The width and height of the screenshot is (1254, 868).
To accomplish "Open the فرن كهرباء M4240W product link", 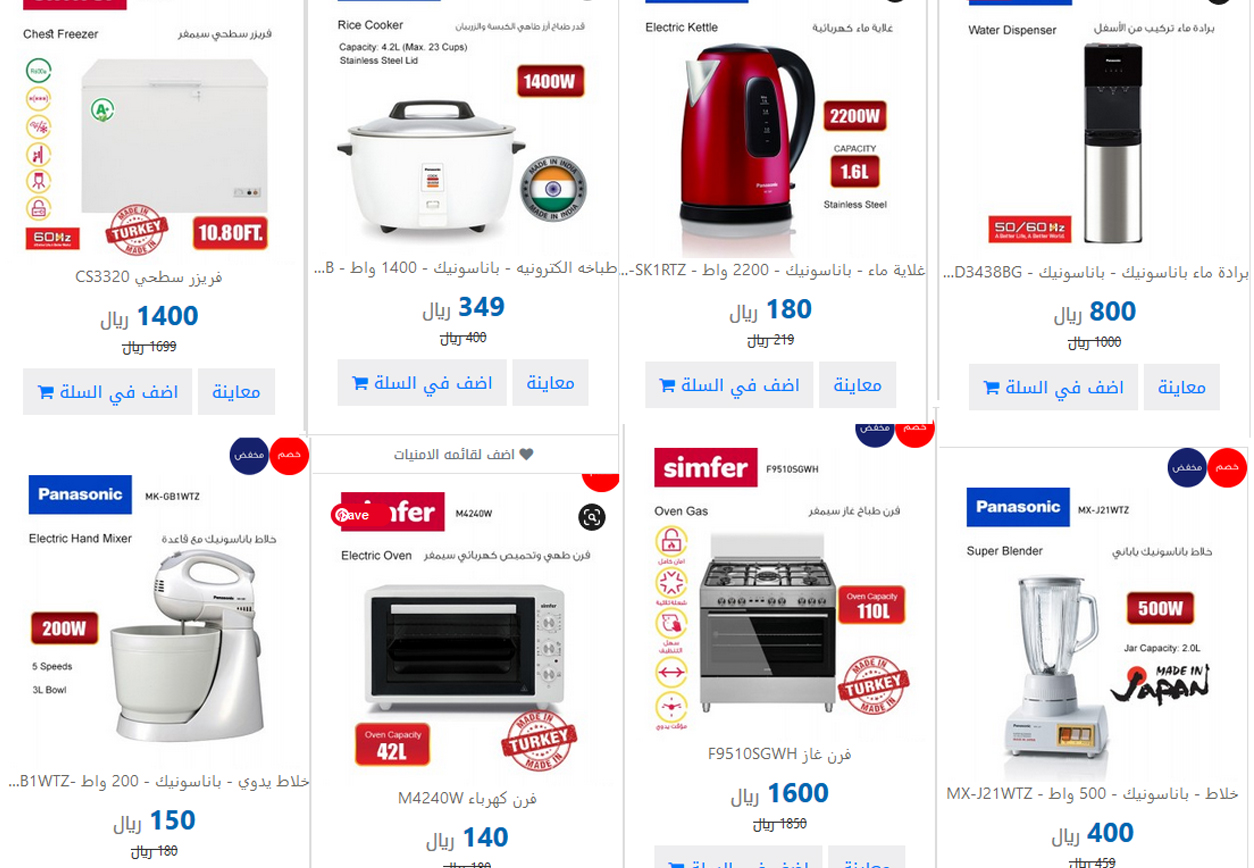I will 467,798.
